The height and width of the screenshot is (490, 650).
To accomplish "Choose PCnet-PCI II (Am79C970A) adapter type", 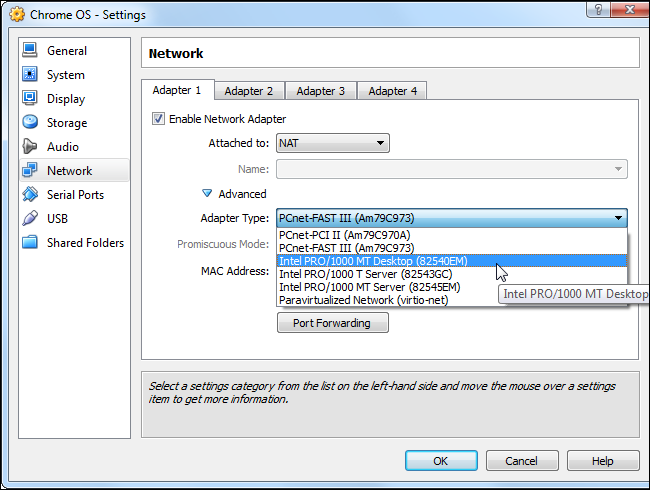I will (x=452, y=235).
